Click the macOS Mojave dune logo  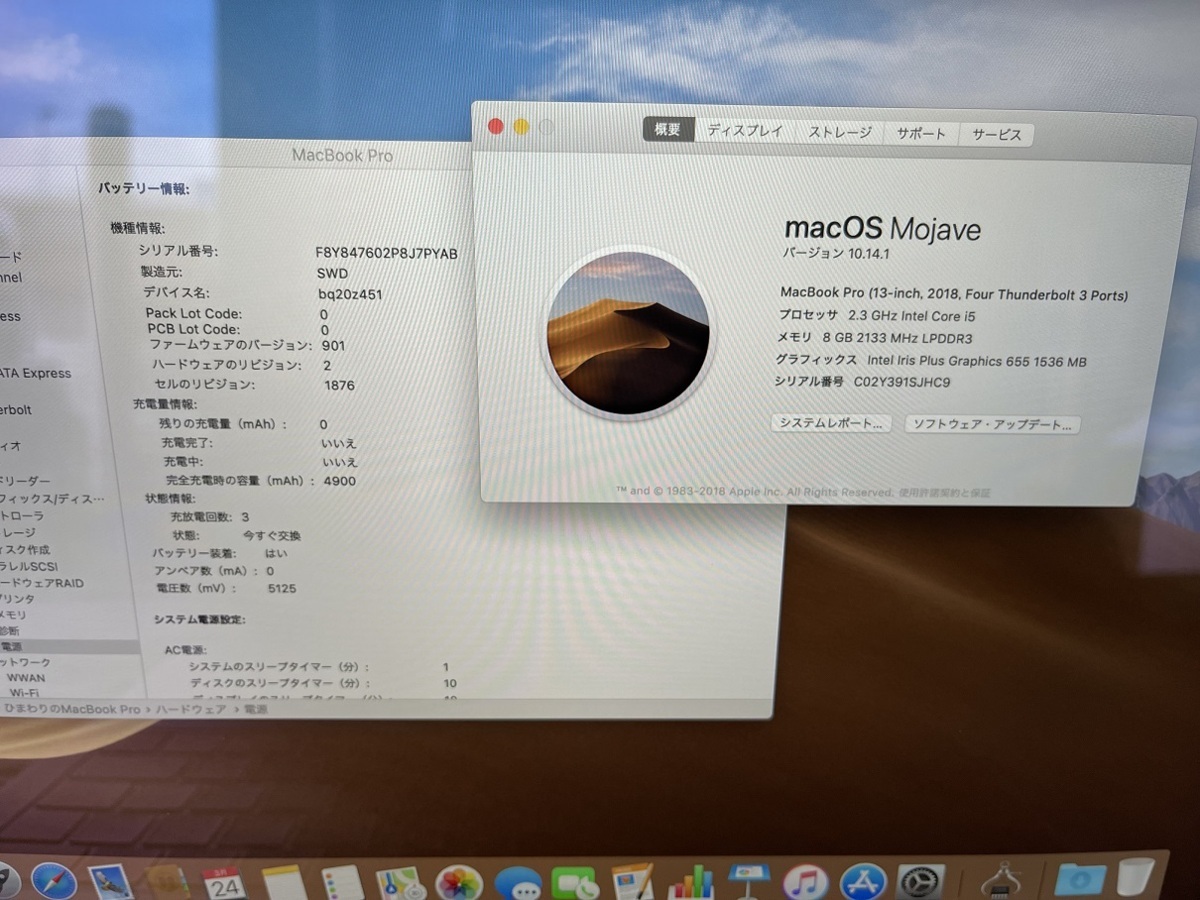coord(629,333)
